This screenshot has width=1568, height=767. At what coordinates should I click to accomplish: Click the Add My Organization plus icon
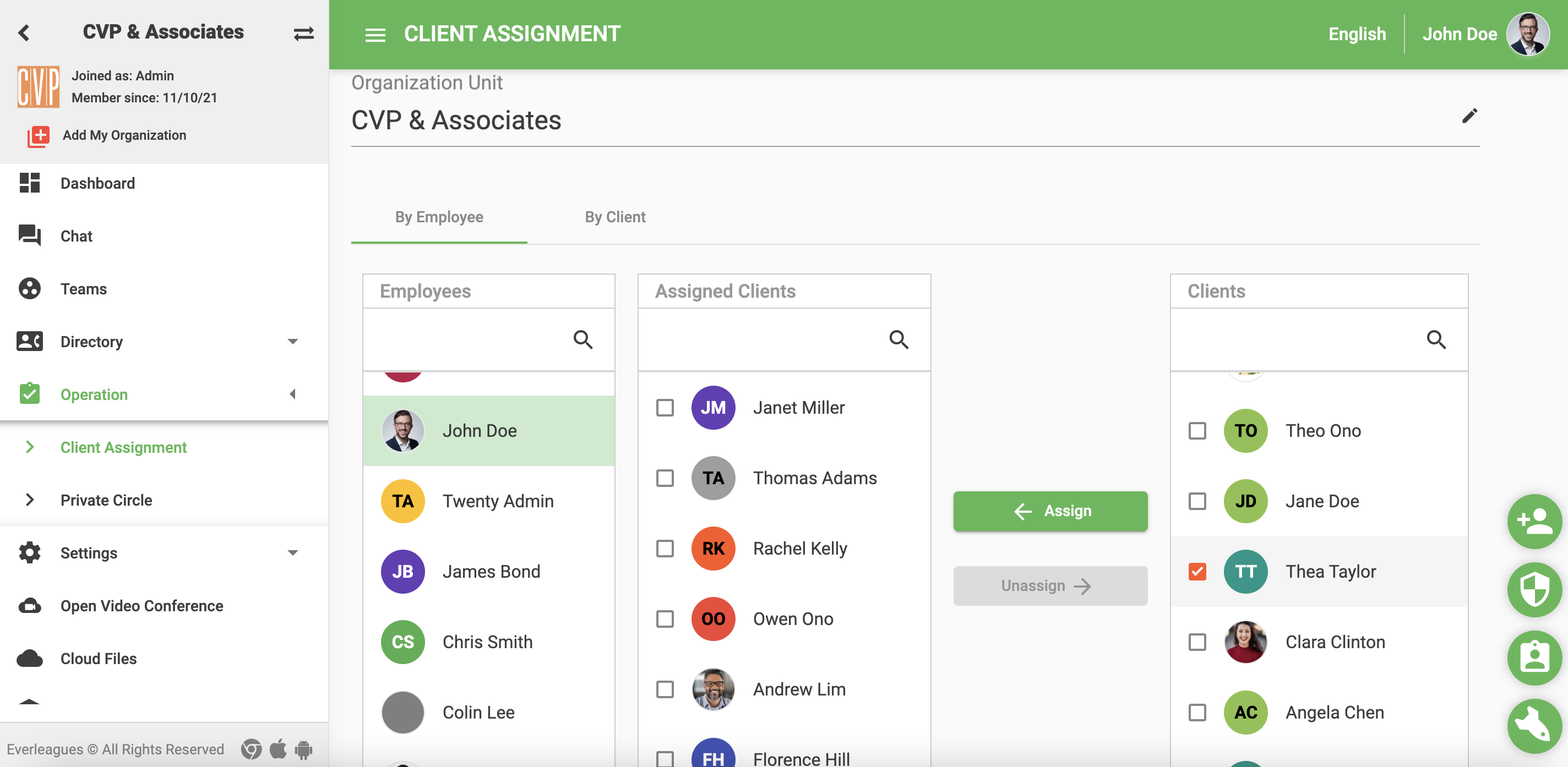tap(39, 136)
